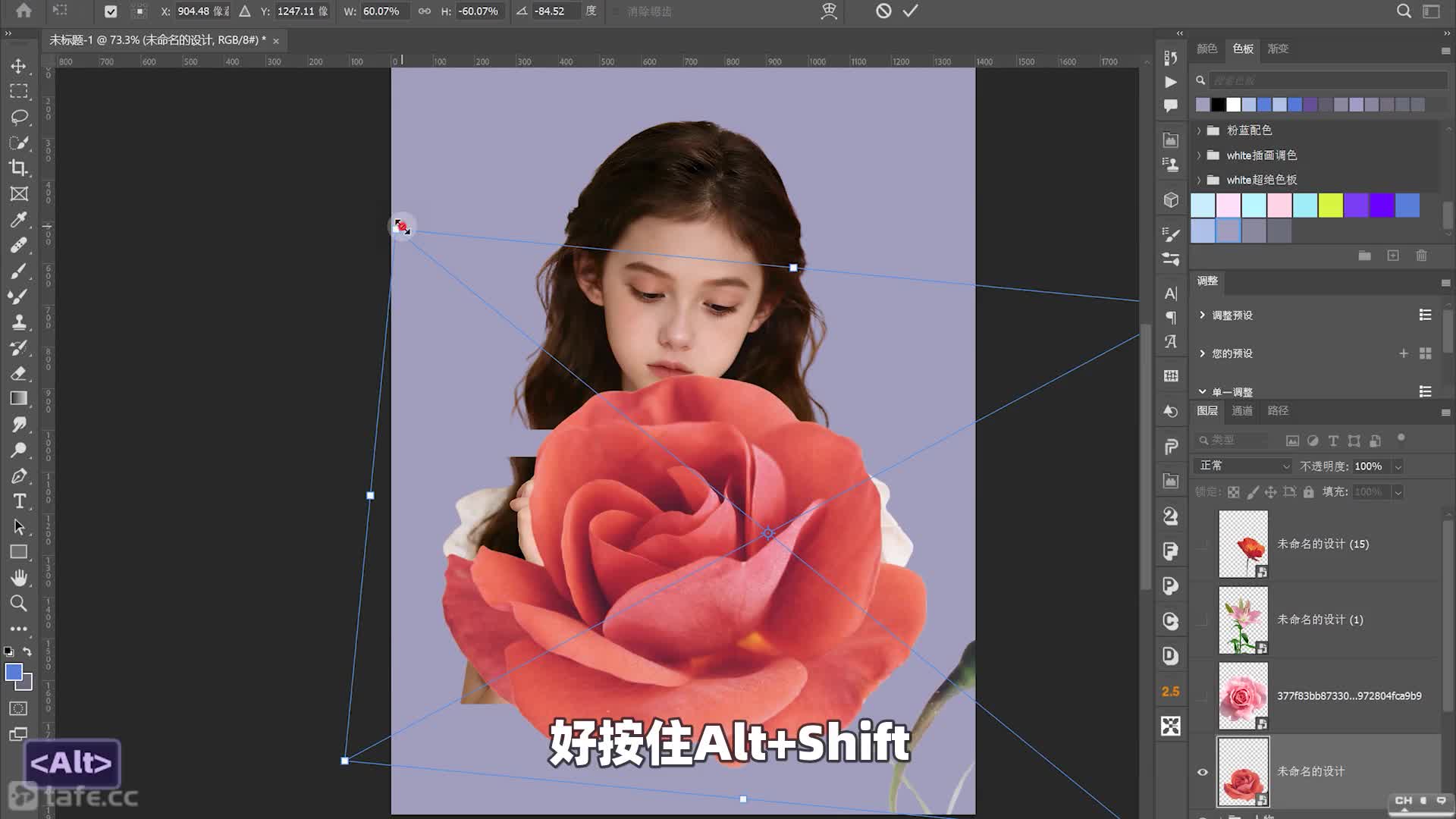
Task: Toggle the link width and height ratio
Action: click(x=425, y=11)
